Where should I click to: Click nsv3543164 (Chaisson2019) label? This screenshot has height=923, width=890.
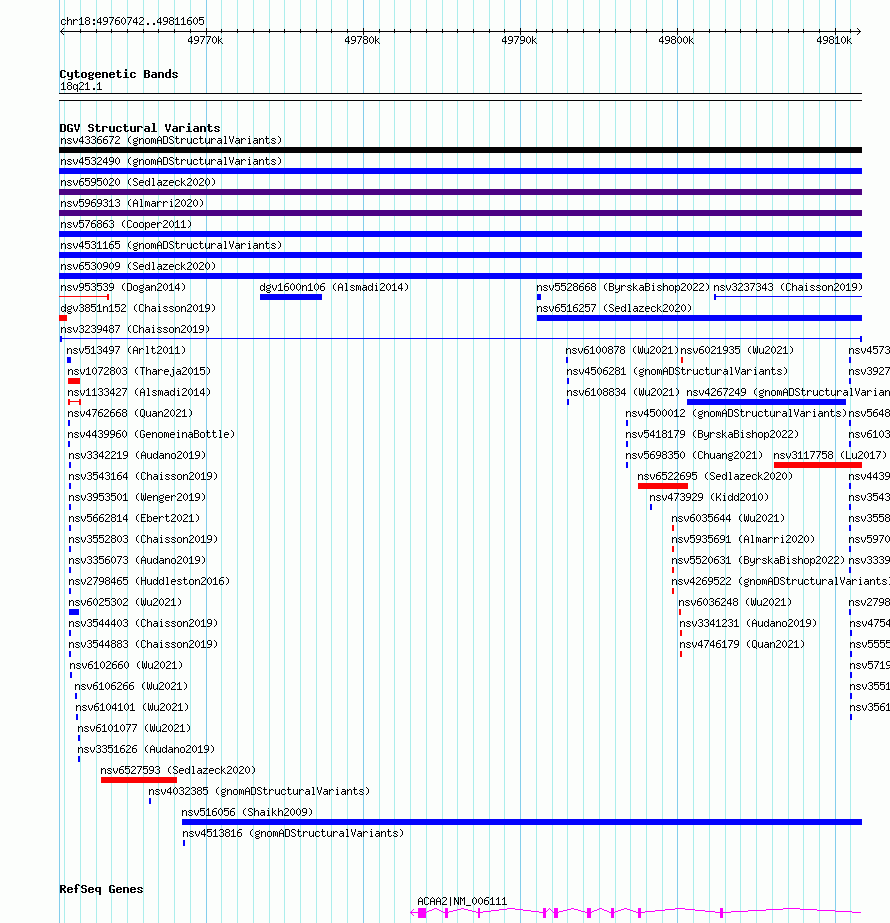coord(143,477)
